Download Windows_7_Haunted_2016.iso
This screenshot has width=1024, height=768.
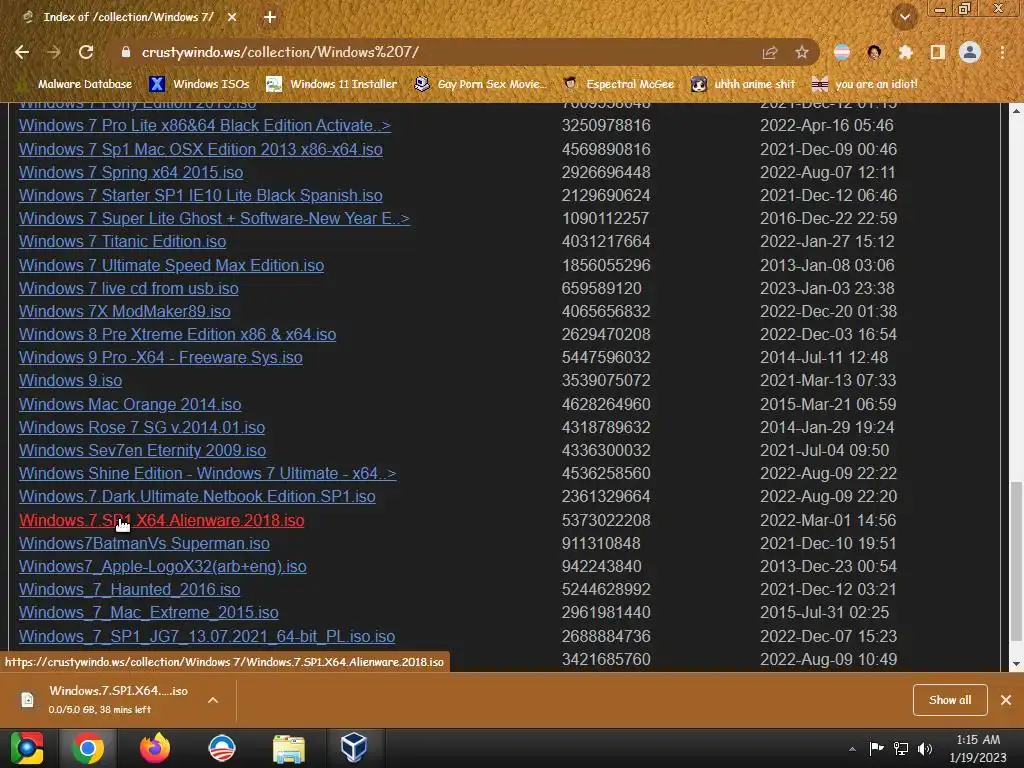[129, 589]
